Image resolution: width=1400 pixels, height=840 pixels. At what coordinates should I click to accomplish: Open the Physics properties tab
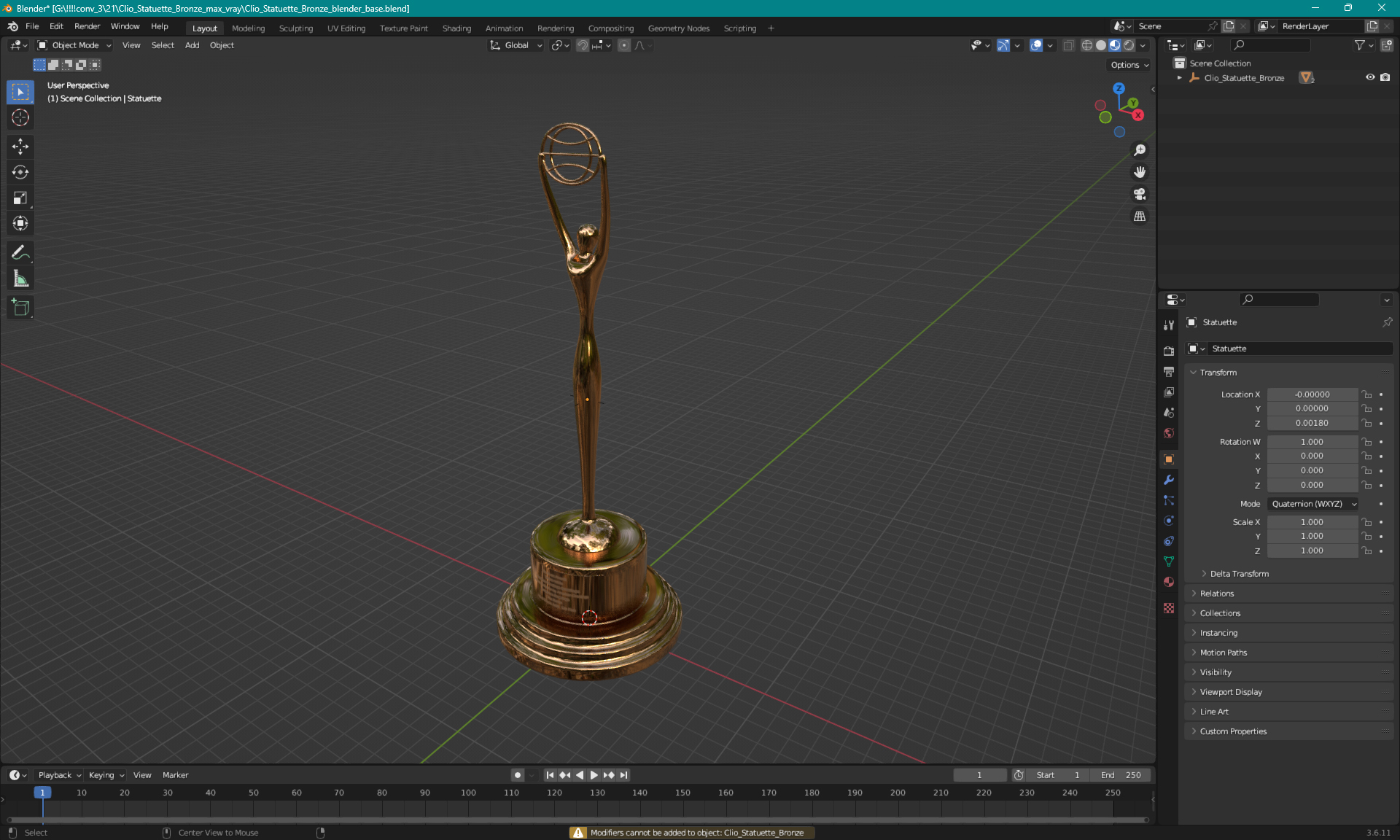click(x=1169, y=521)
